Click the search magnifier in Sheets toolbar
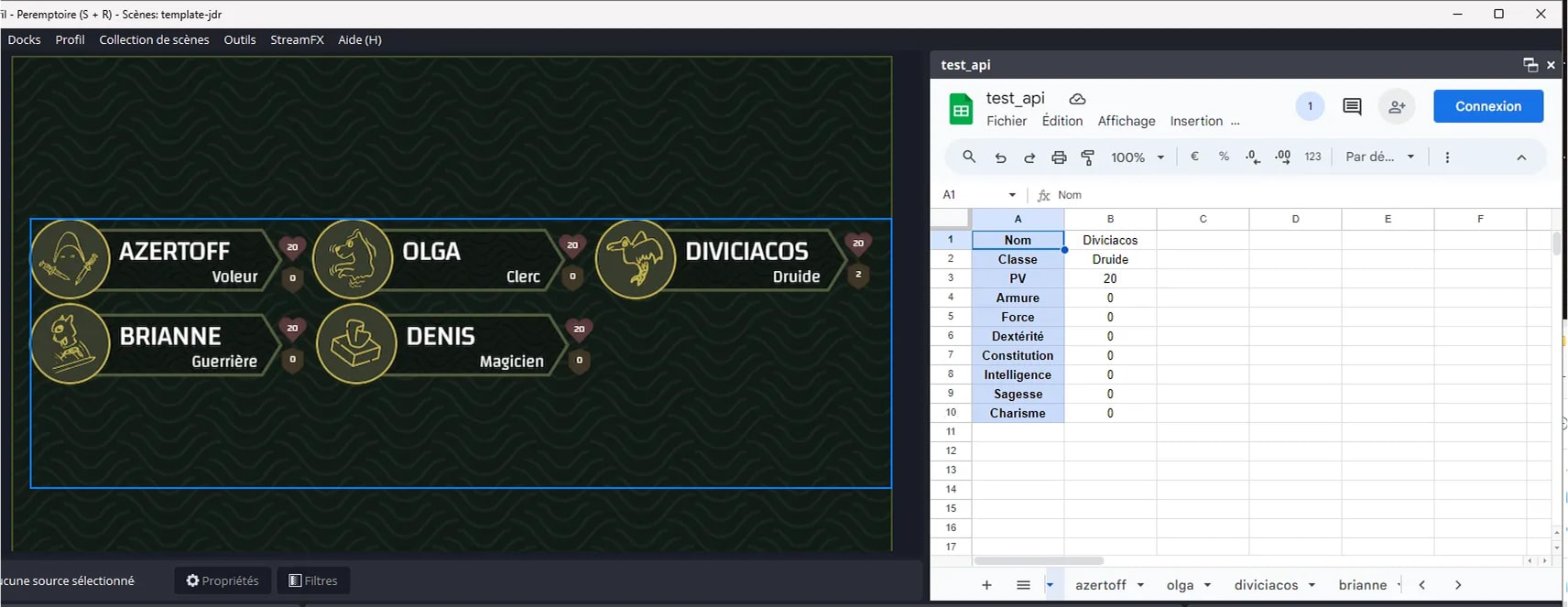 click(969, 157)
